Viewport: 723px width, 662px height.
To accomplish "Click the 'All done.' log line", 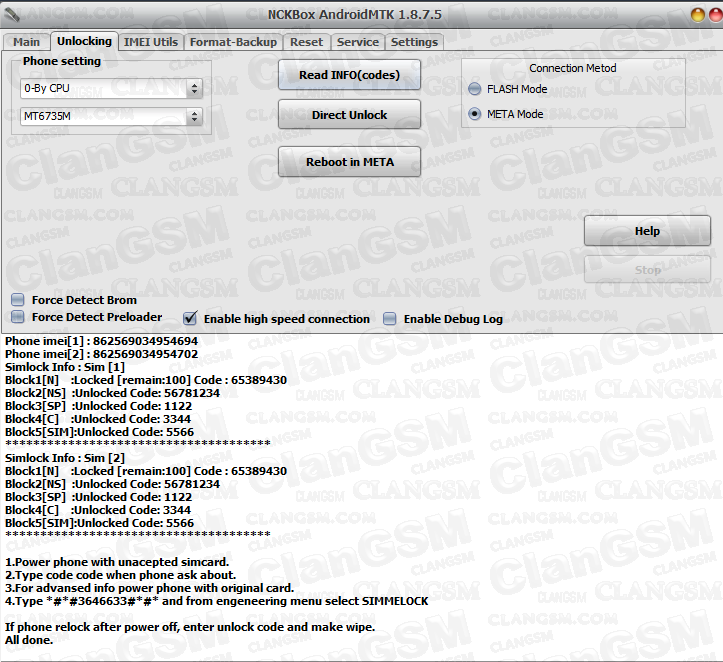I will tap(29, 639).
